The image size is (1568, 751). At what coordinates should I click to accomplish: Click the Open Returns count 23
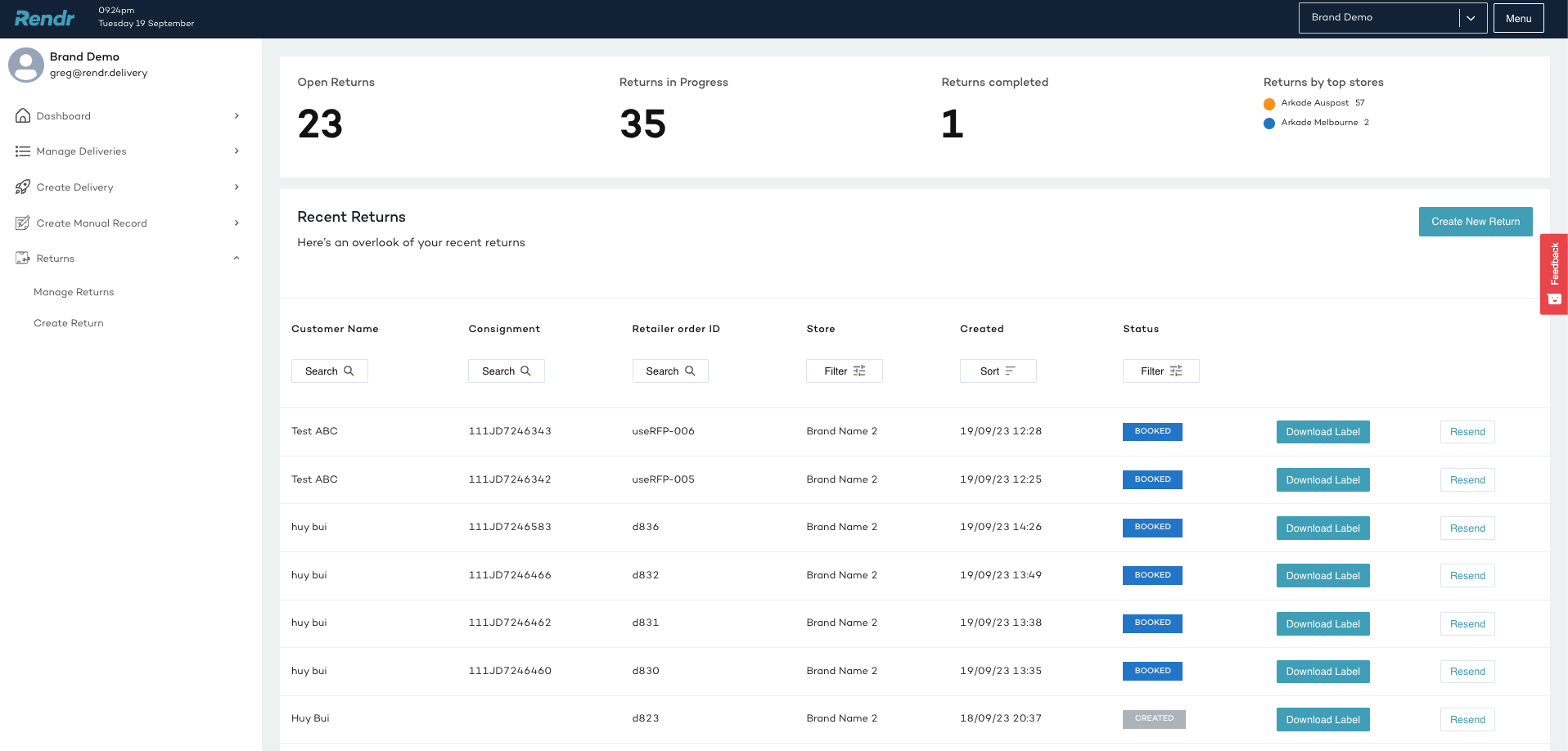coord(320,124)
